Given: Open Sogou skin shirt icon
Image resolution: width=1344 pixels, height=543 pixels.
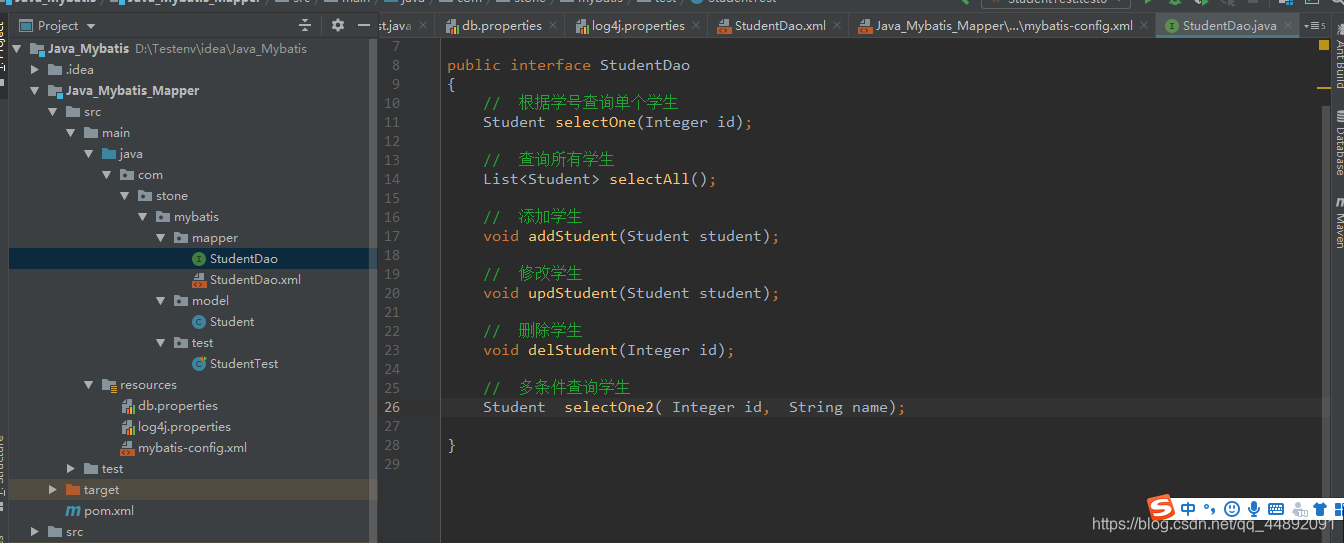Looking at the screenshot, I should coord(1319,509).
